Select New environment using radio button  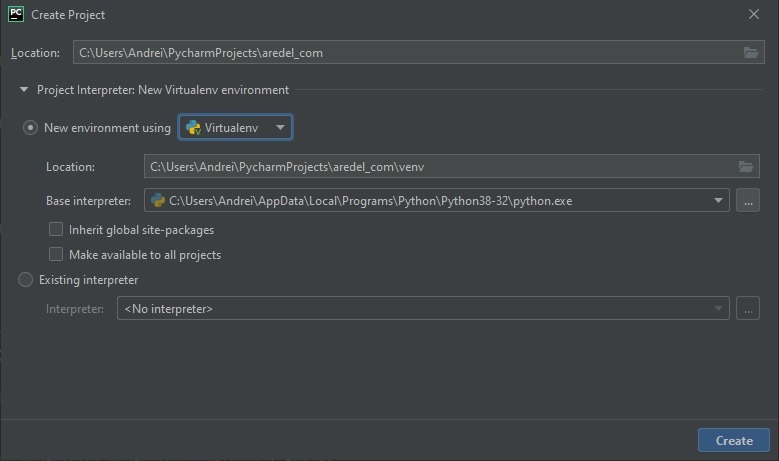(30, 128)
